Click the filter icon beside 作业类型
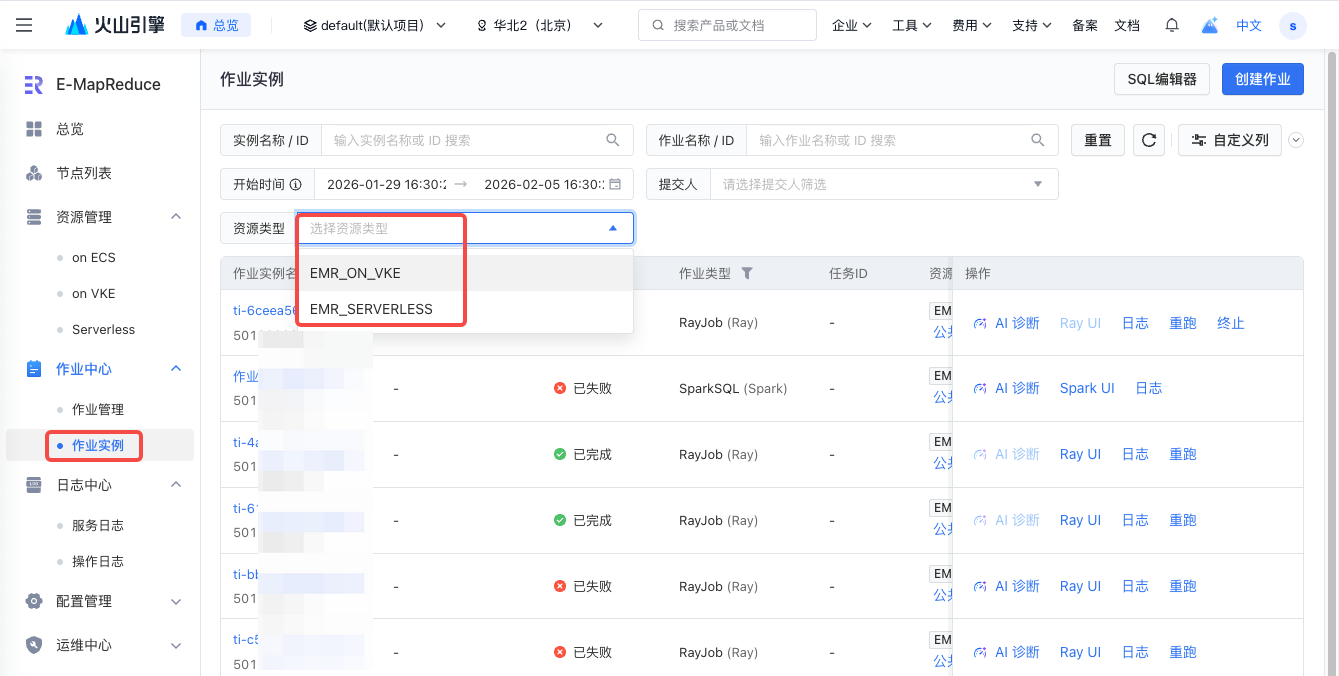Screen dimensions: 1339x676 746,274
